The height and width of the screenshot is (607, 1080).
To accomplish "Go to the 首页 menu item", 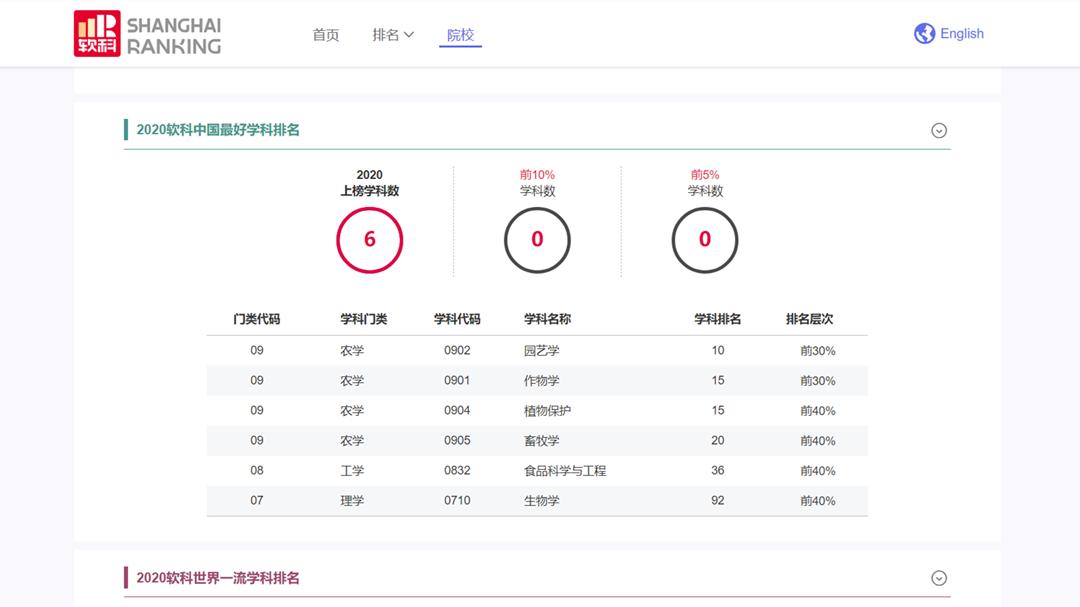I will (325, 33).
